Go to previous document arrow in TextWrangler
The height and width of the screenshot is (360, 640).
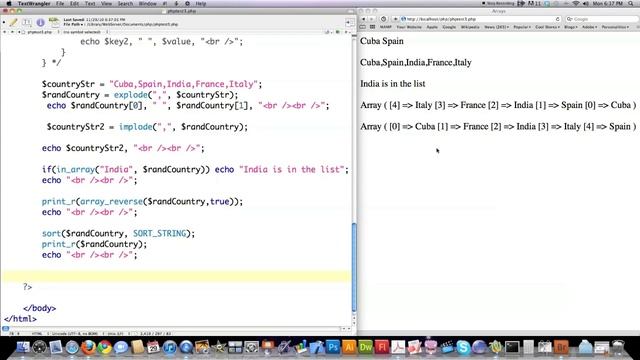5,32
